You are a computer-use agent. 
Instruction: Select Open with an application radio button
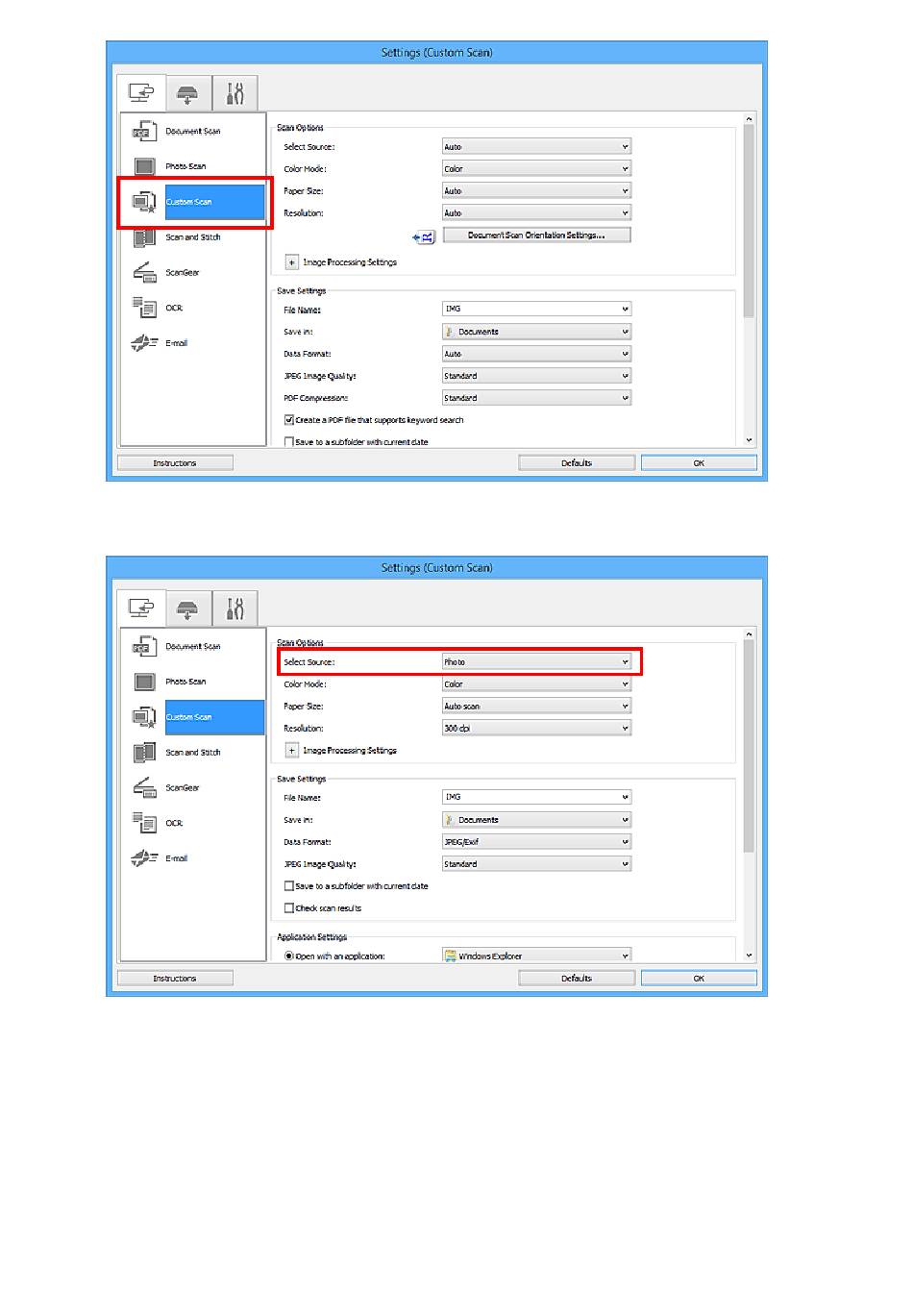[x=289, y=956]
